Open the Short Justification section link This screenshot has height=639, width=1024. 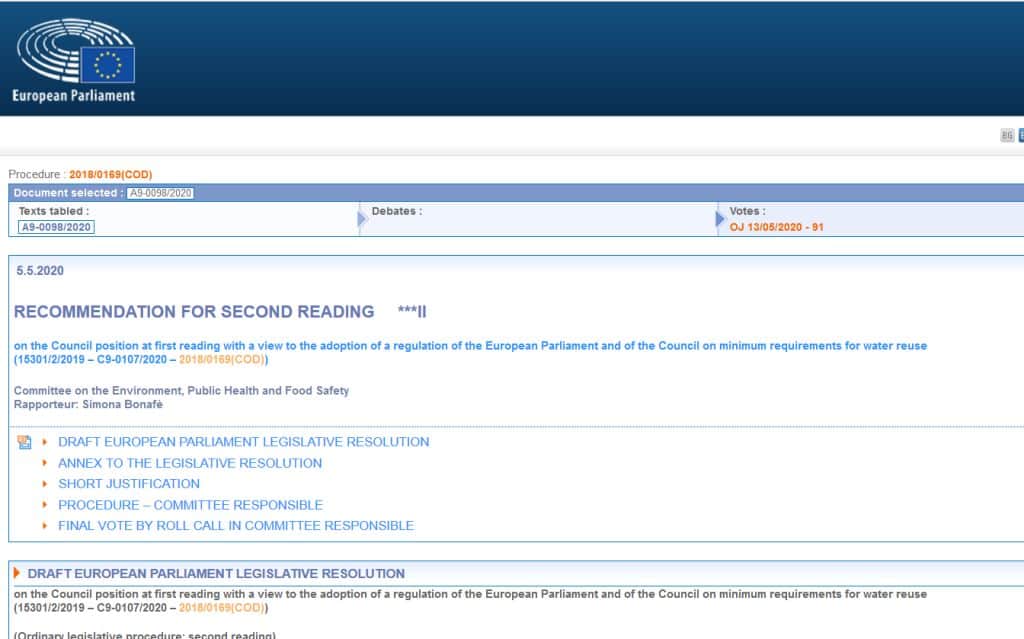(129, 484)
